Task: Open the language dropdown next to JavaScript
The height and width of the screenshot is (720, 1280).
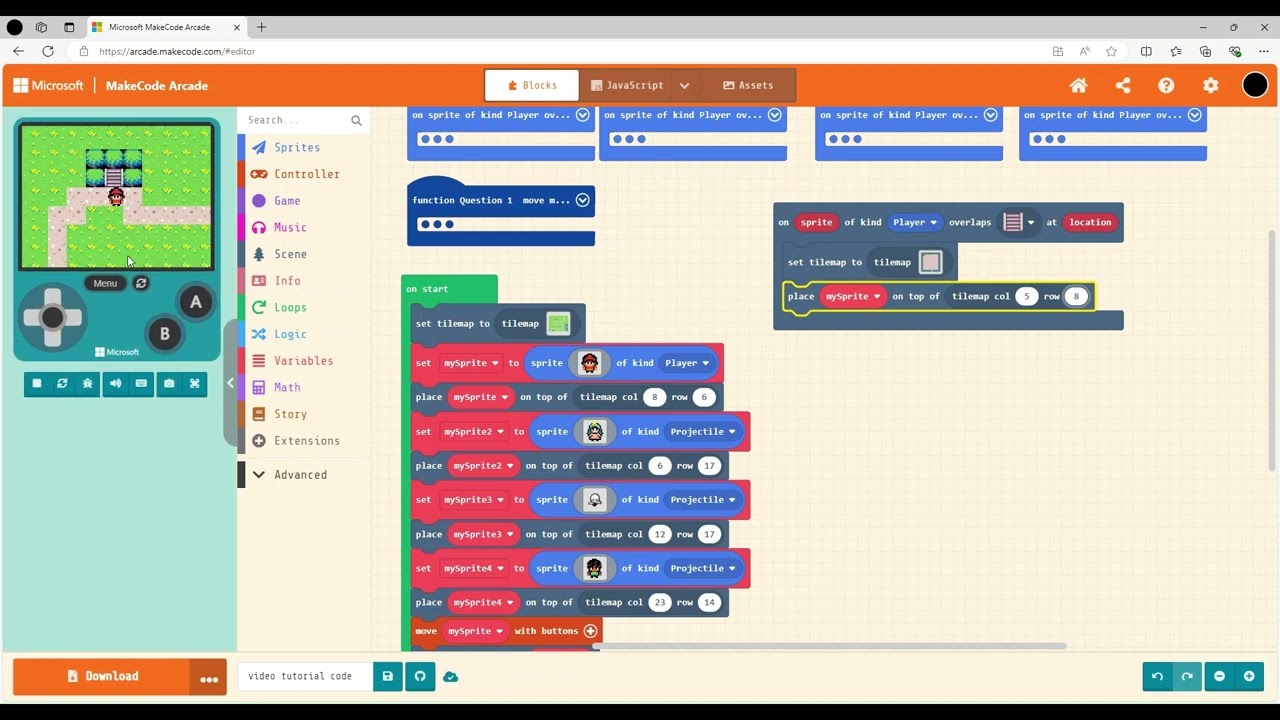Action: [684, 86]
